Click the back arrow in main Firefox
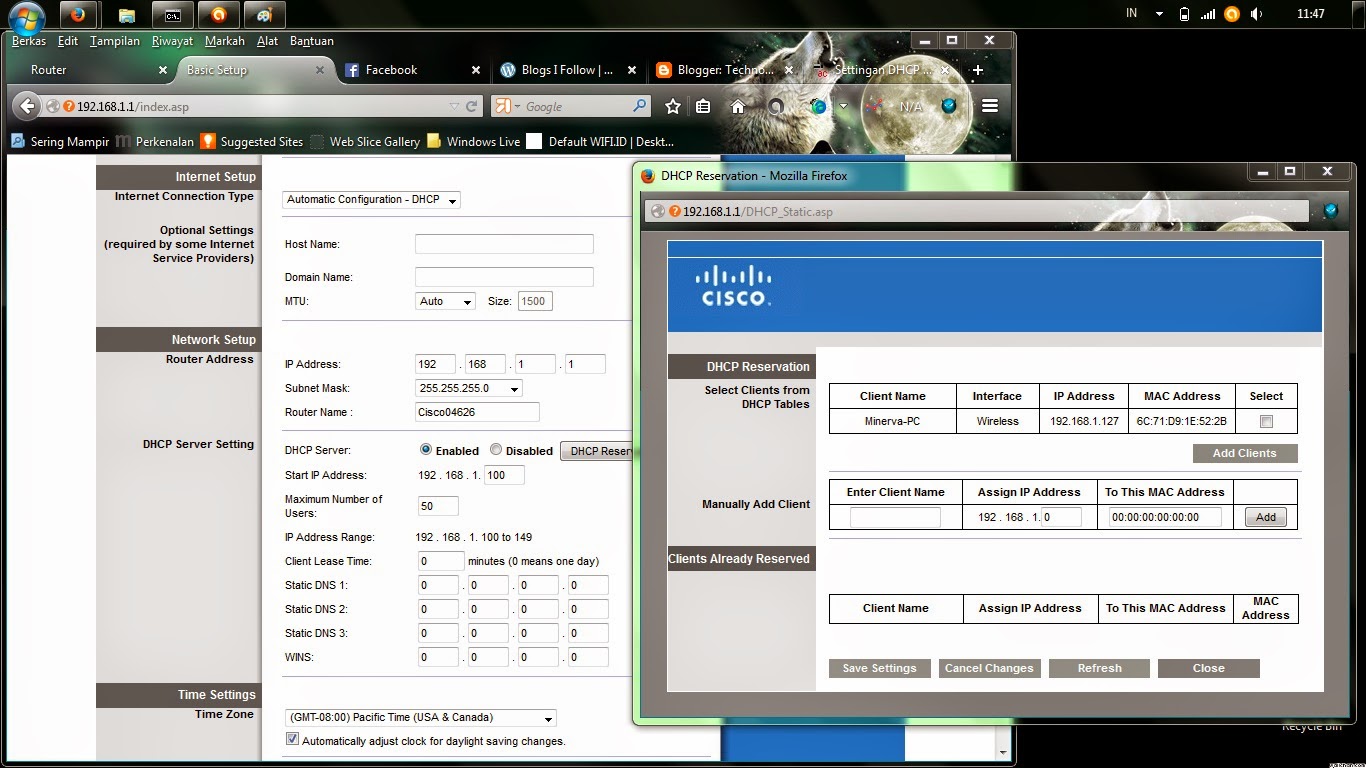This screenshot has height=768, width=1366. [27, 106]
